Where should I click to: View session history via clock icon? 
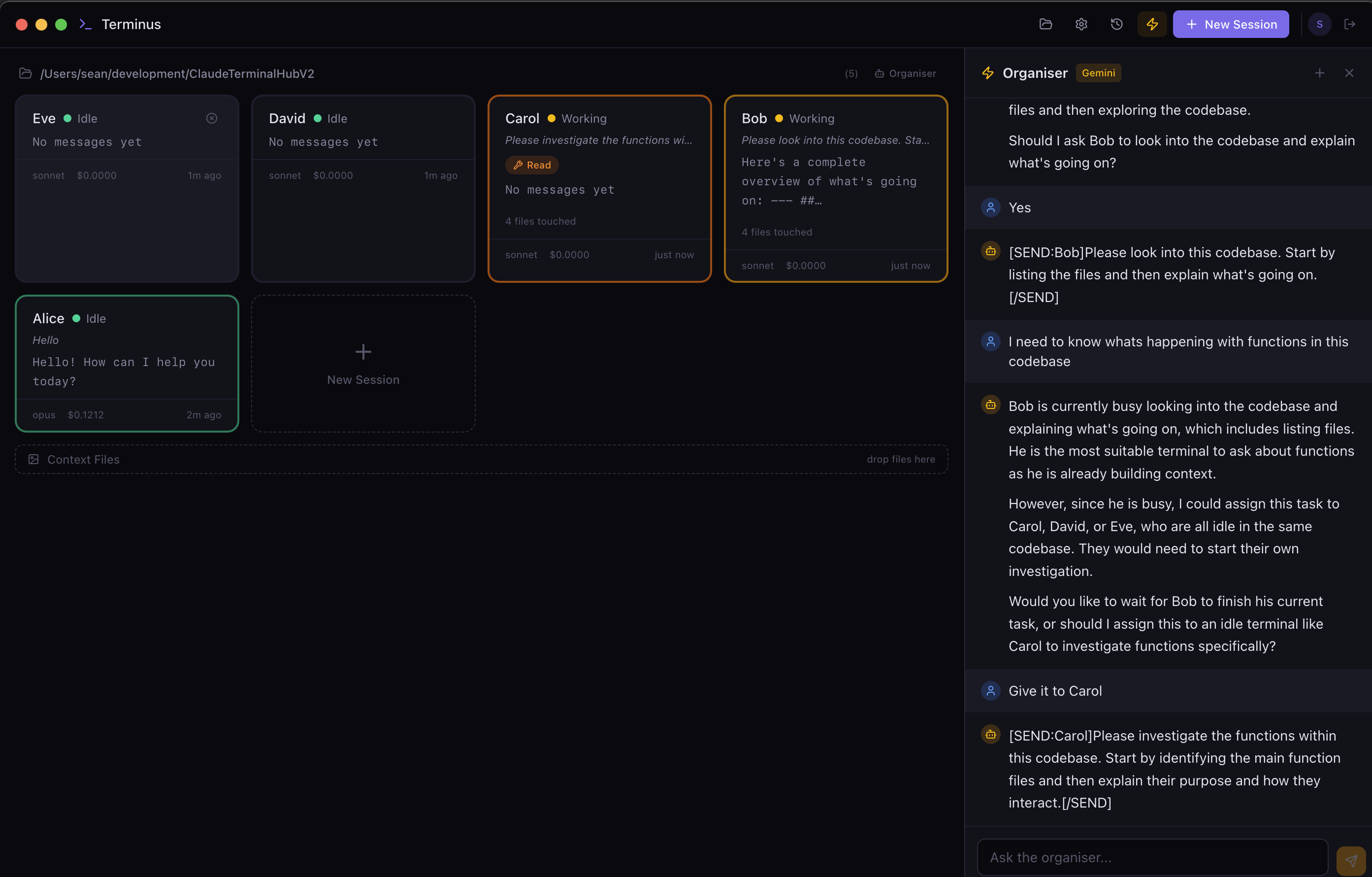(1116, 24)
